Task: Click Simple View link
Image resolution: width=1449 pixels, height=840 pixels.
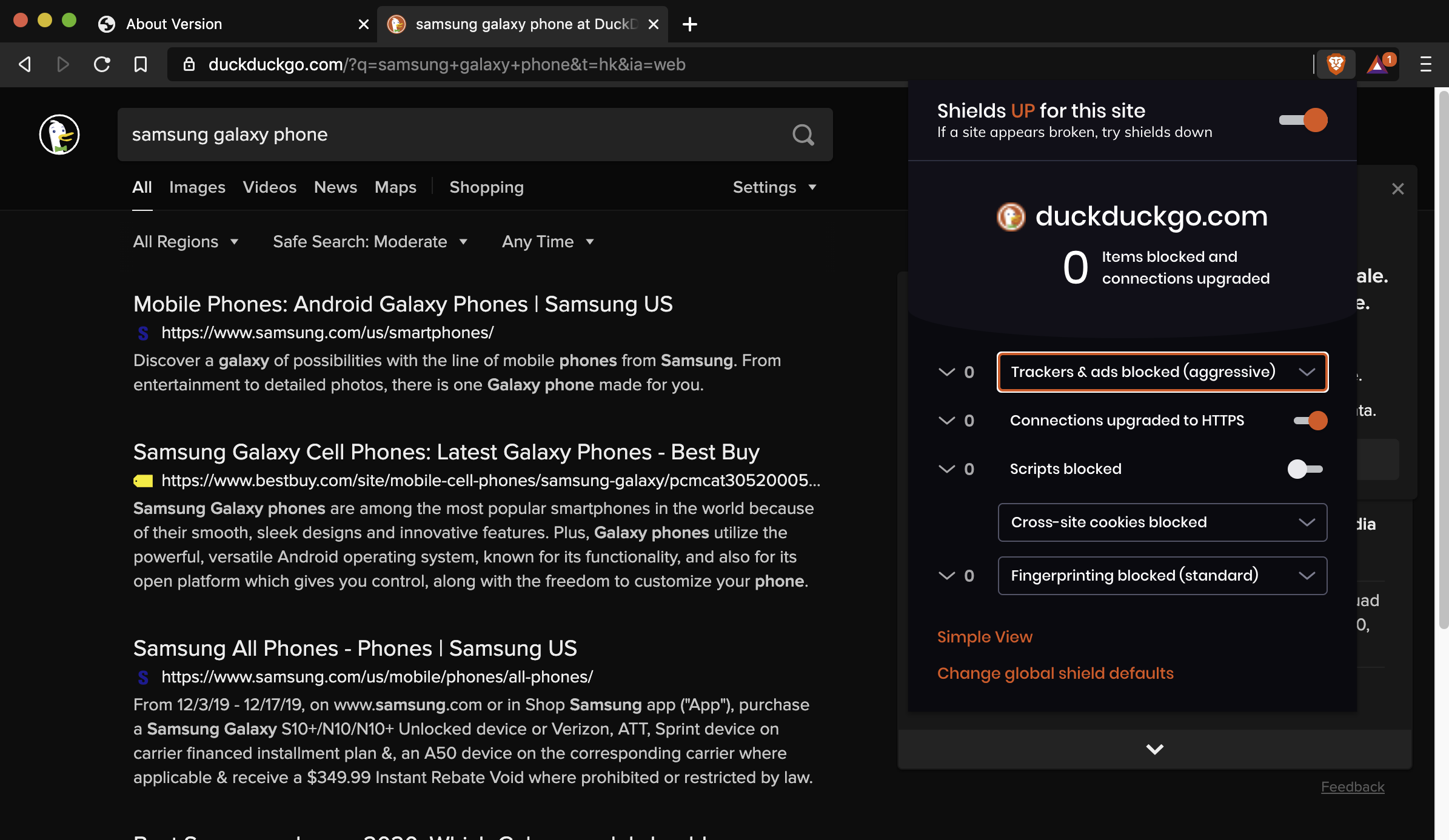Action: click(x=985, y=637)
